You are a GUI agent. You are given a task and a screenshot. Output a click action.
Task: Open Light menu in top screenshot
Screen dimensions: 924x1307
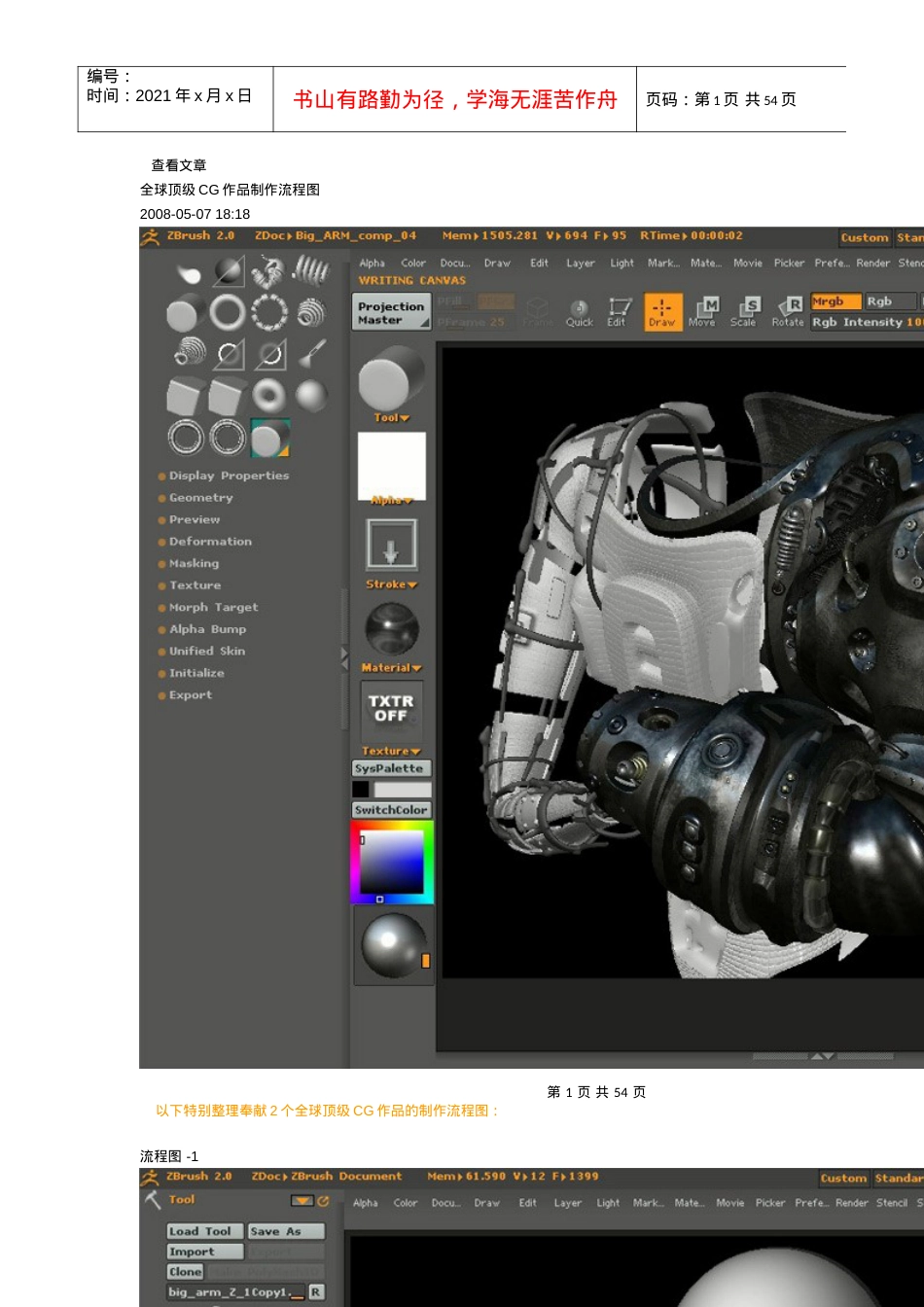[x=622, y=264]
